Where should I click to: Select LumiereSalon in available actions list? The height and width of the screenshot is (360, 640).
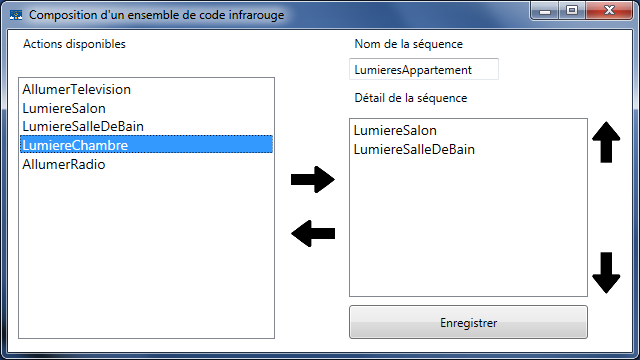146,108
